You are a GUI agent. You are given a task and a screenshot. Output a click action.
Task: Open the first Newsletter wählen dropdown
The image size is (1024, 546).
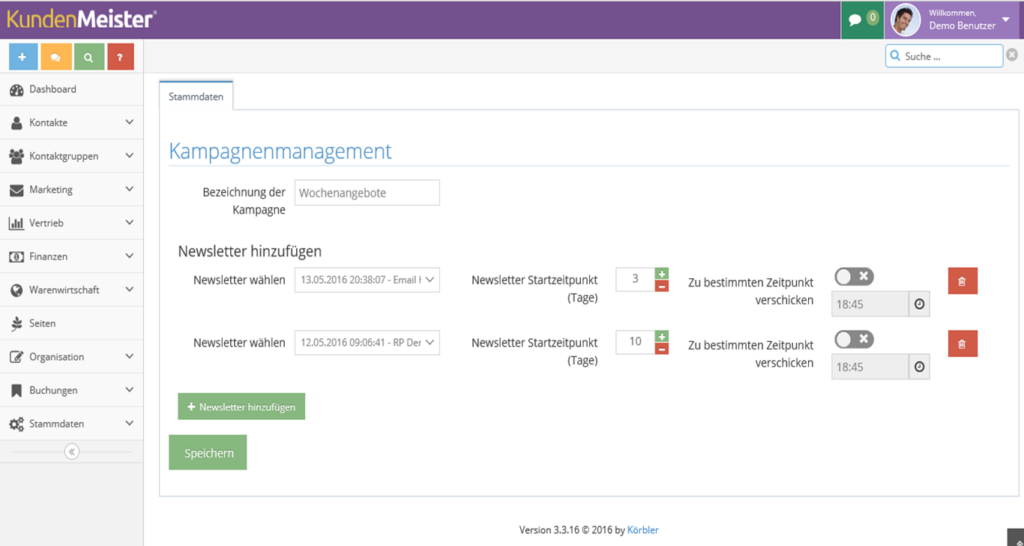click(367, 280)
